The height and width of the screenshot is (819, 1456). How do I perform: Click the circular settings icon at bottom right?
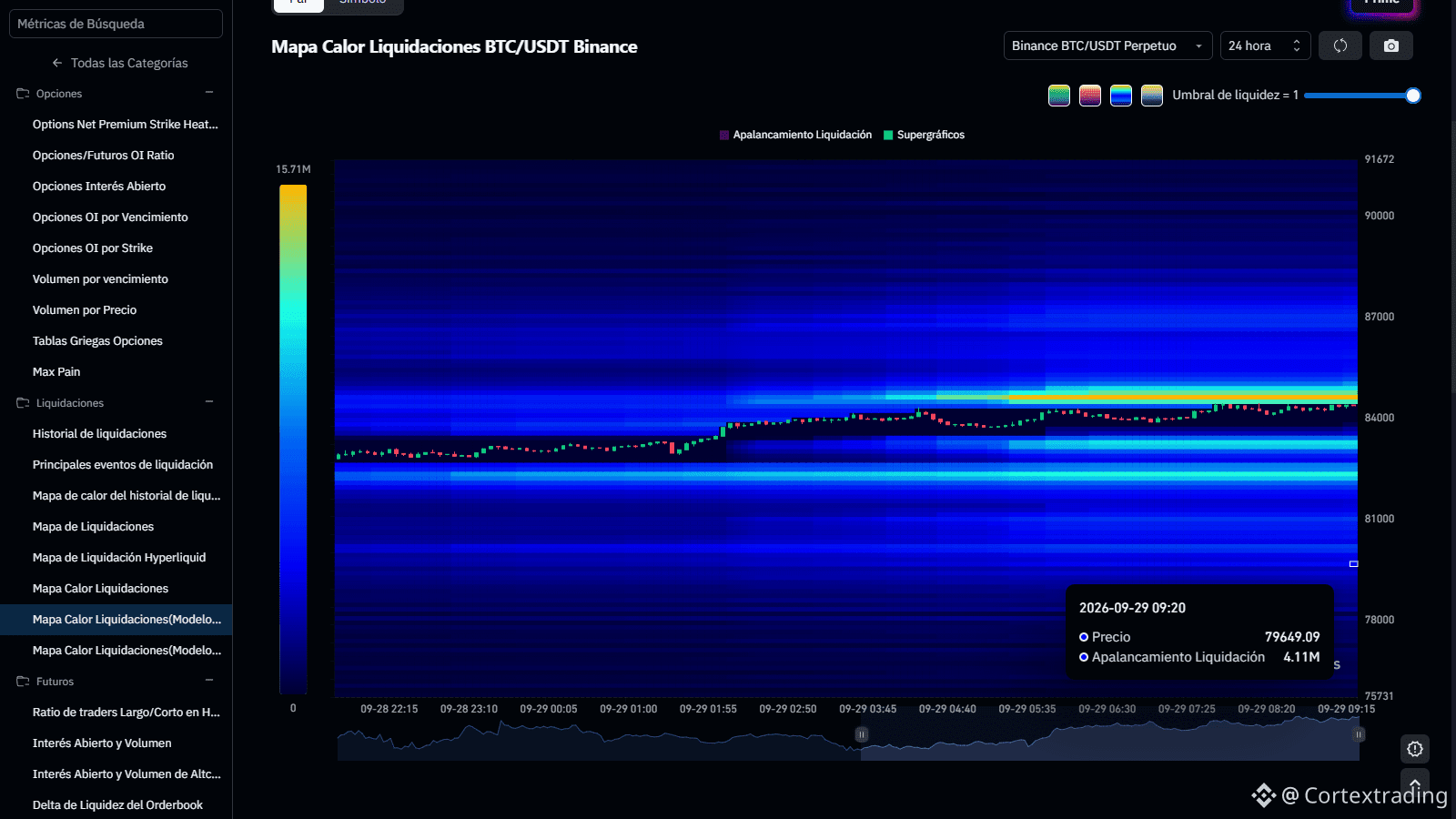tap(1415, 749)
